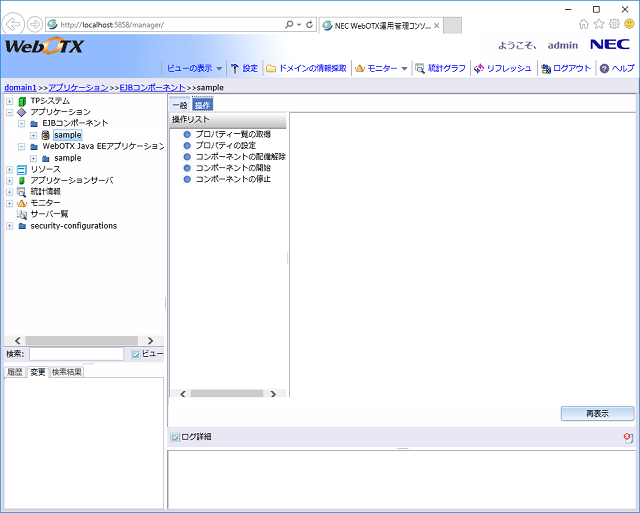640x513 pixels.
Task: Toggle the ログ詳細 checkbox
Action: click(x=175, y=437)
